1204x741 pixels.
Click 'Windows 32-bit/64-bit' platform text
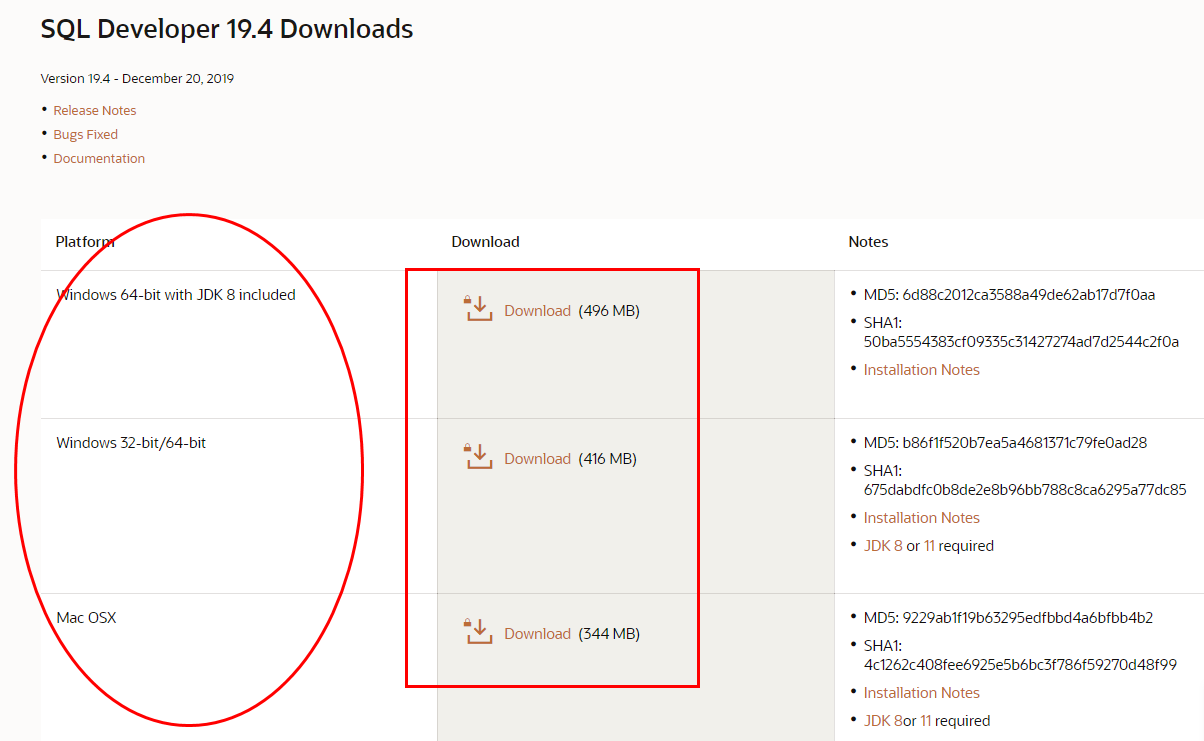131,443
